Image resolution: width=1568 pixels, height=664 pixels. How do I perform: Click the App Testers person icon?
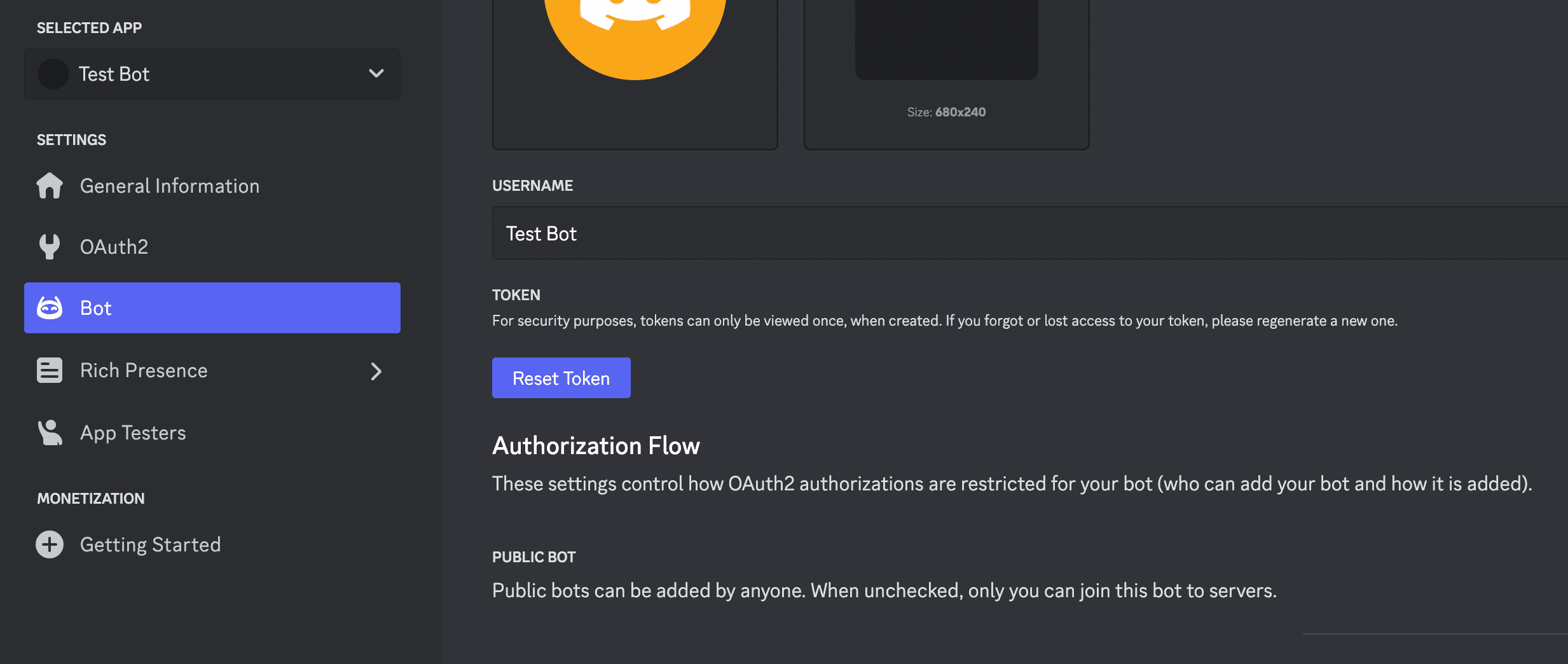(50, 432)
